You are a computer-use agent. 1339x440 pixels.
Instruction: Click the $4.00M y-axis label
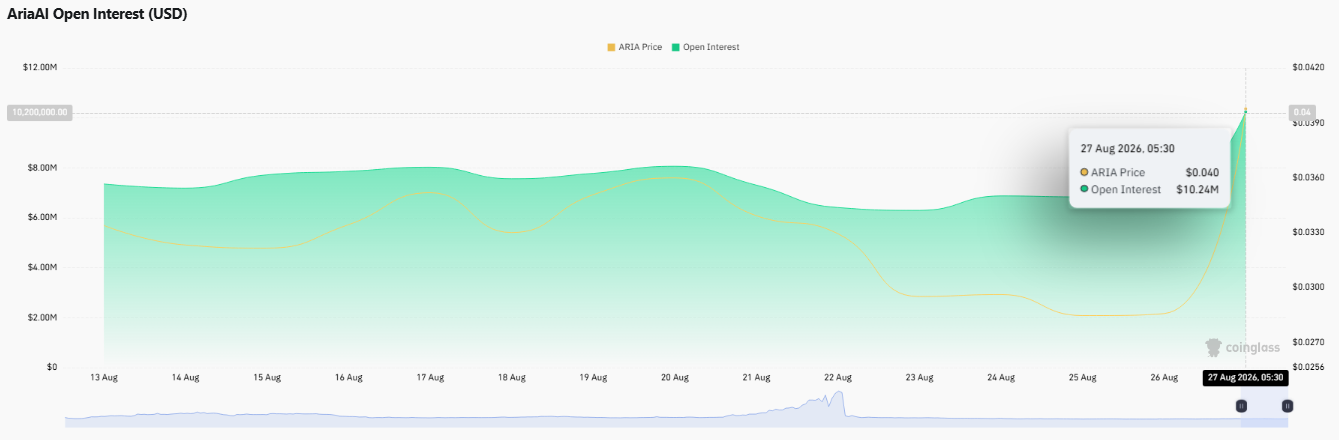point(41,267)
